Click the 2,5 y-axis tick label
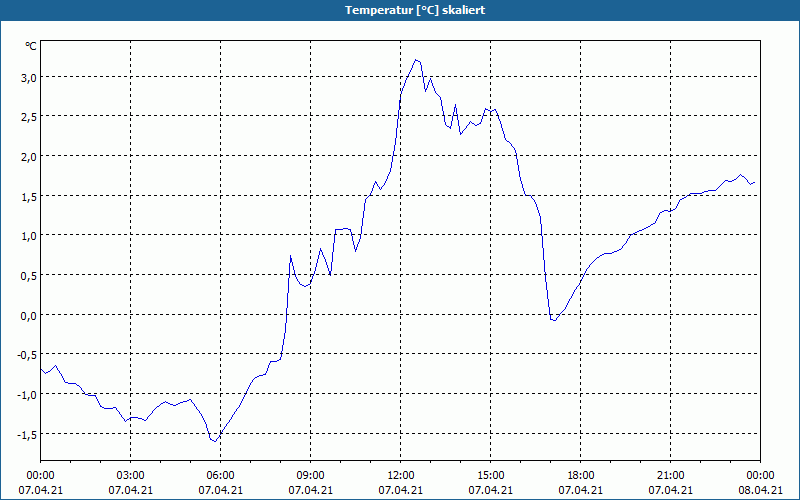Screen dimensions: 800x500 click(x=29, y=117)
